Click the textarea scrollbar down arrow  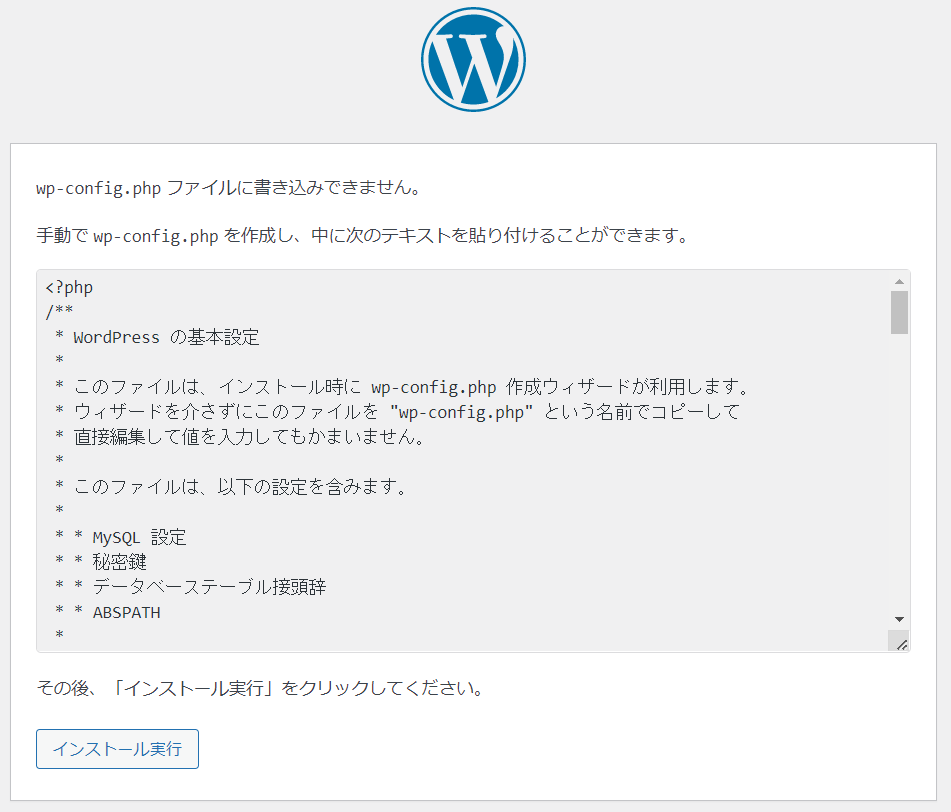pyautogui.click(x=899, y=619)
